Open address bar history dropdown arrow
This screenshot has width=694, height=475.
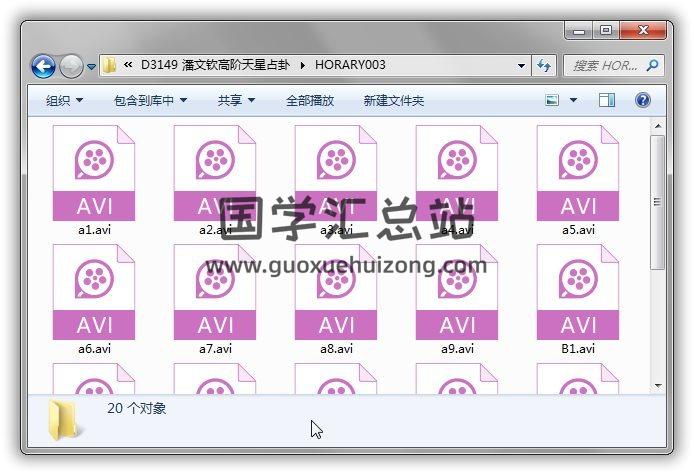point(521,66)
